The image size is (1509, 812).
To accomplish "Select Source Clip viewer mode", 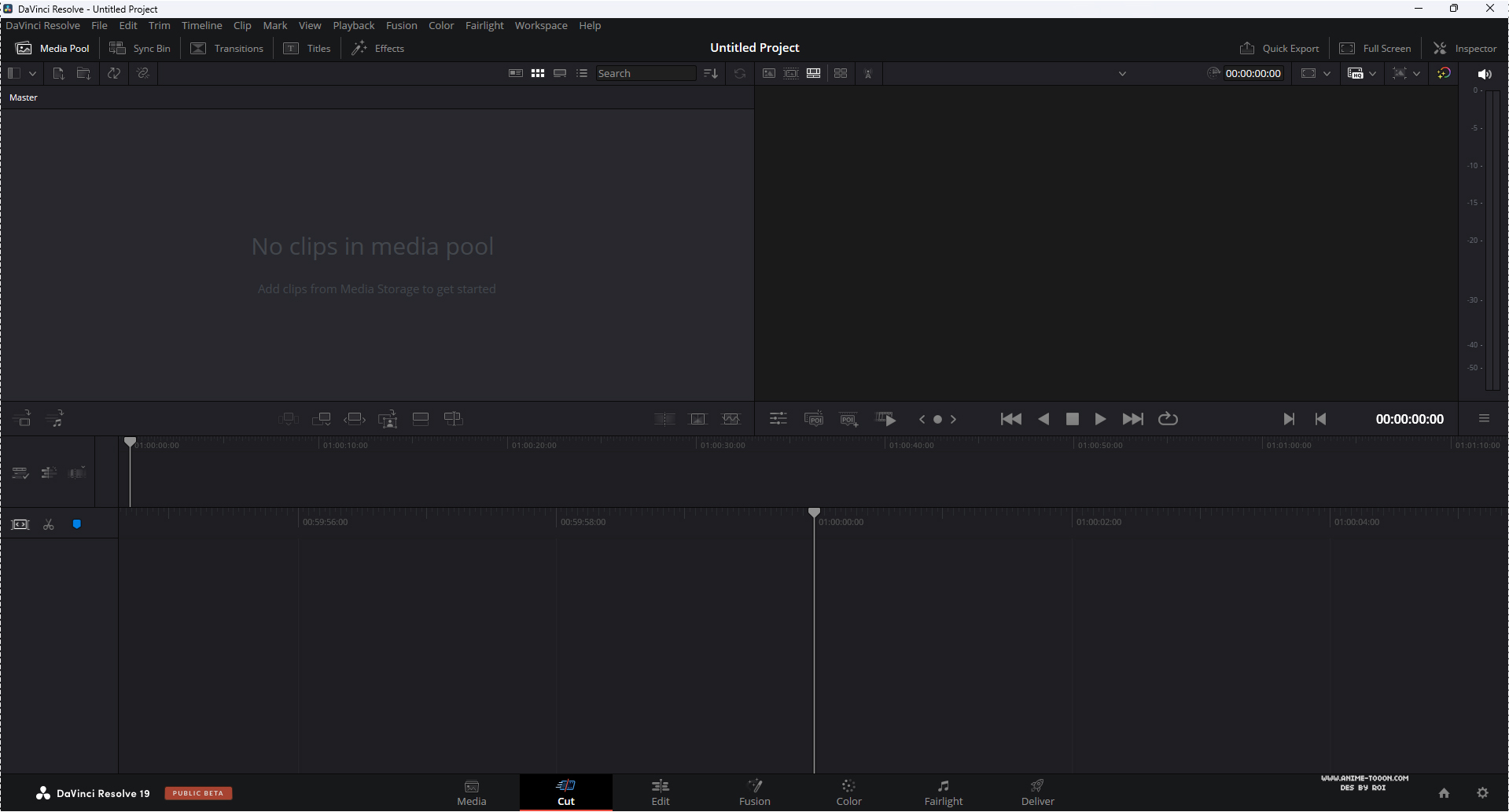I will (769, 73).
